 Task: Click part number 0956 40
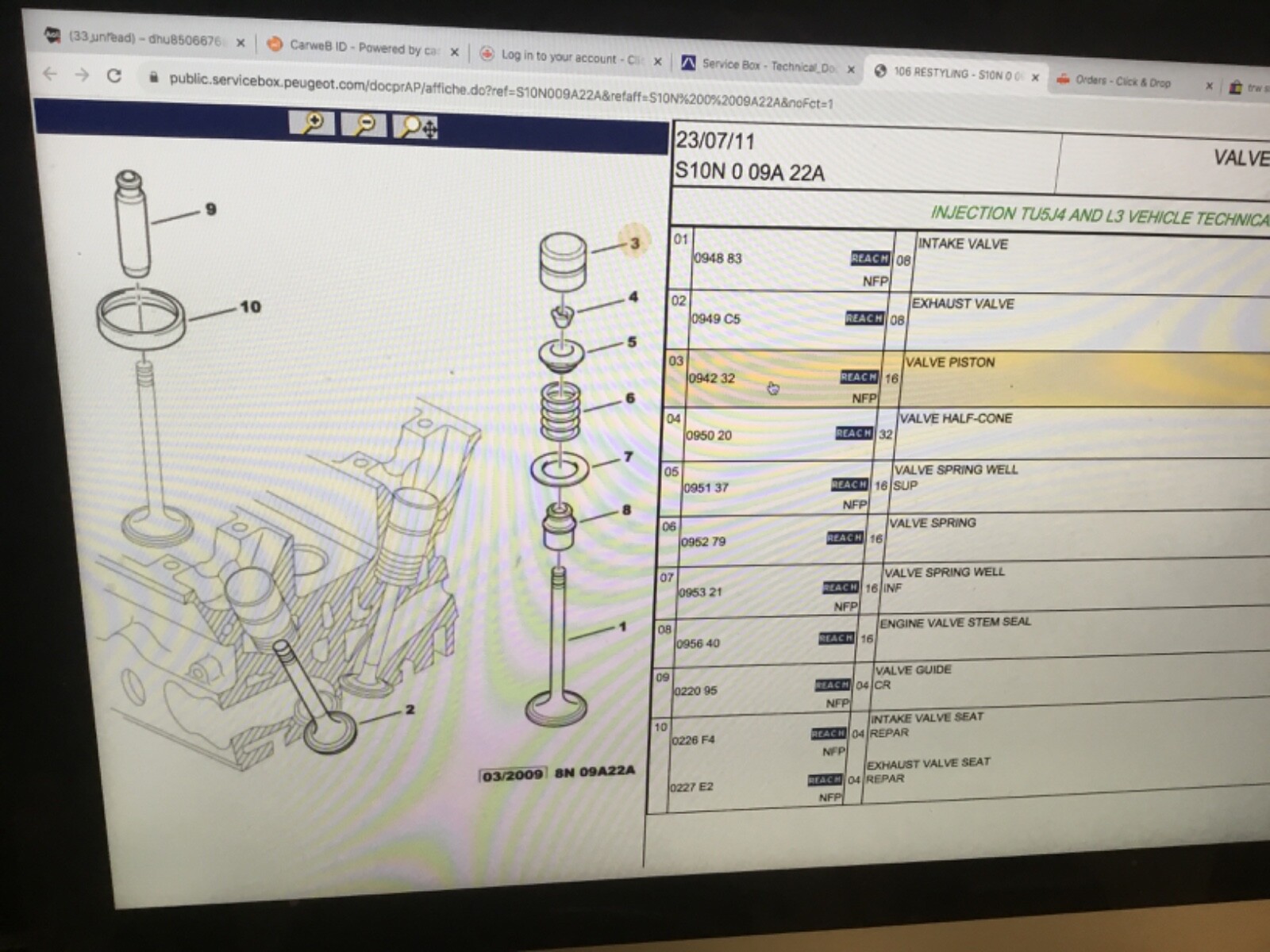[697, 643]
